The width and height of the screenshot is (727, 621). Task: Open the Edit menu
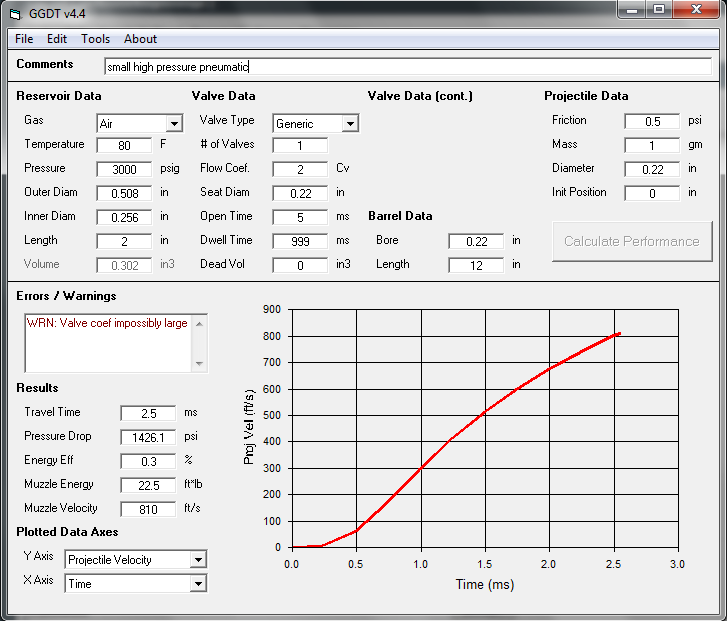click(x=57, y=39)
